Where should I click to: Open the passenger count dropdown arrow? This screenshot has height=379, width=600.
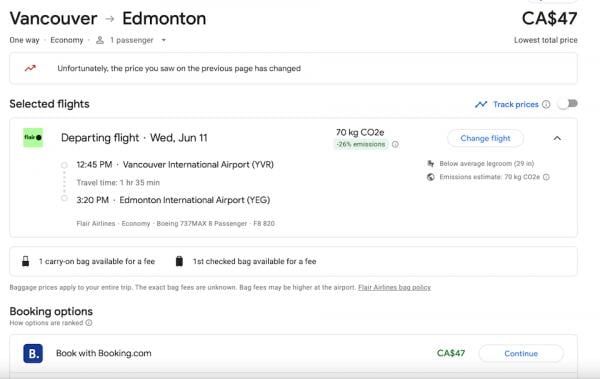[x=164, y=40]
